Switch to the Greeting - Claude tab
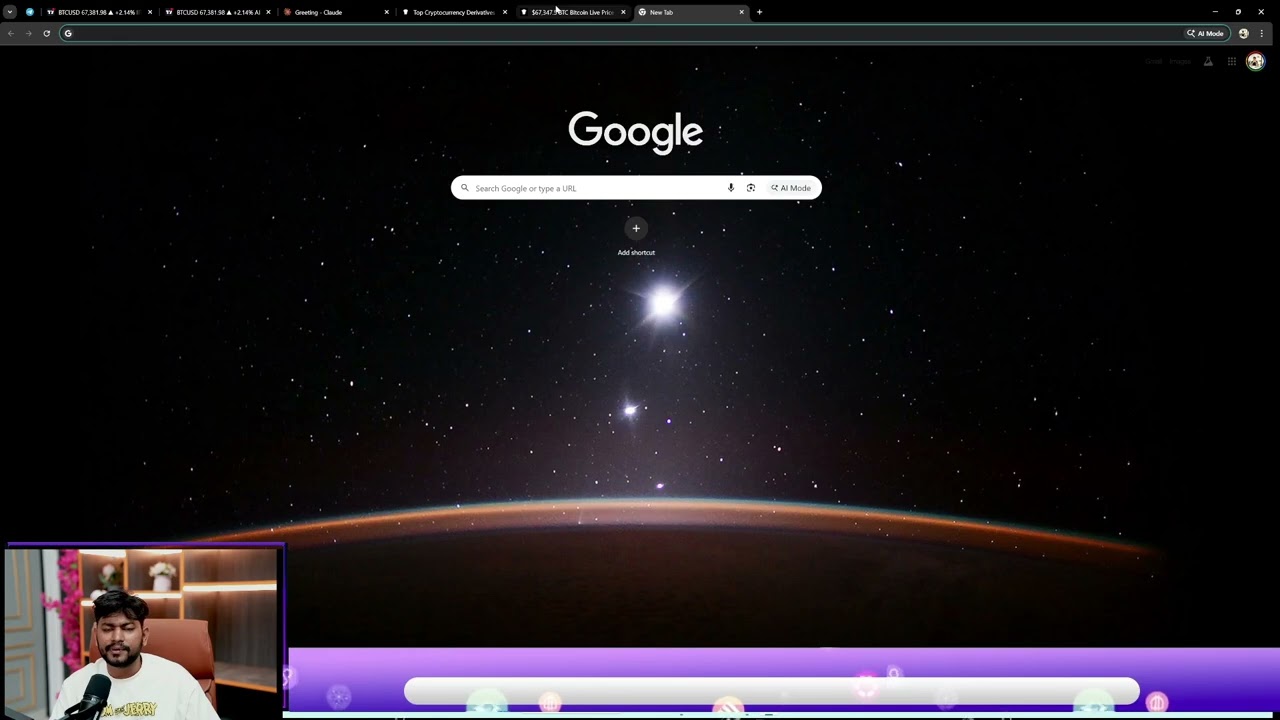 (330, 12)
